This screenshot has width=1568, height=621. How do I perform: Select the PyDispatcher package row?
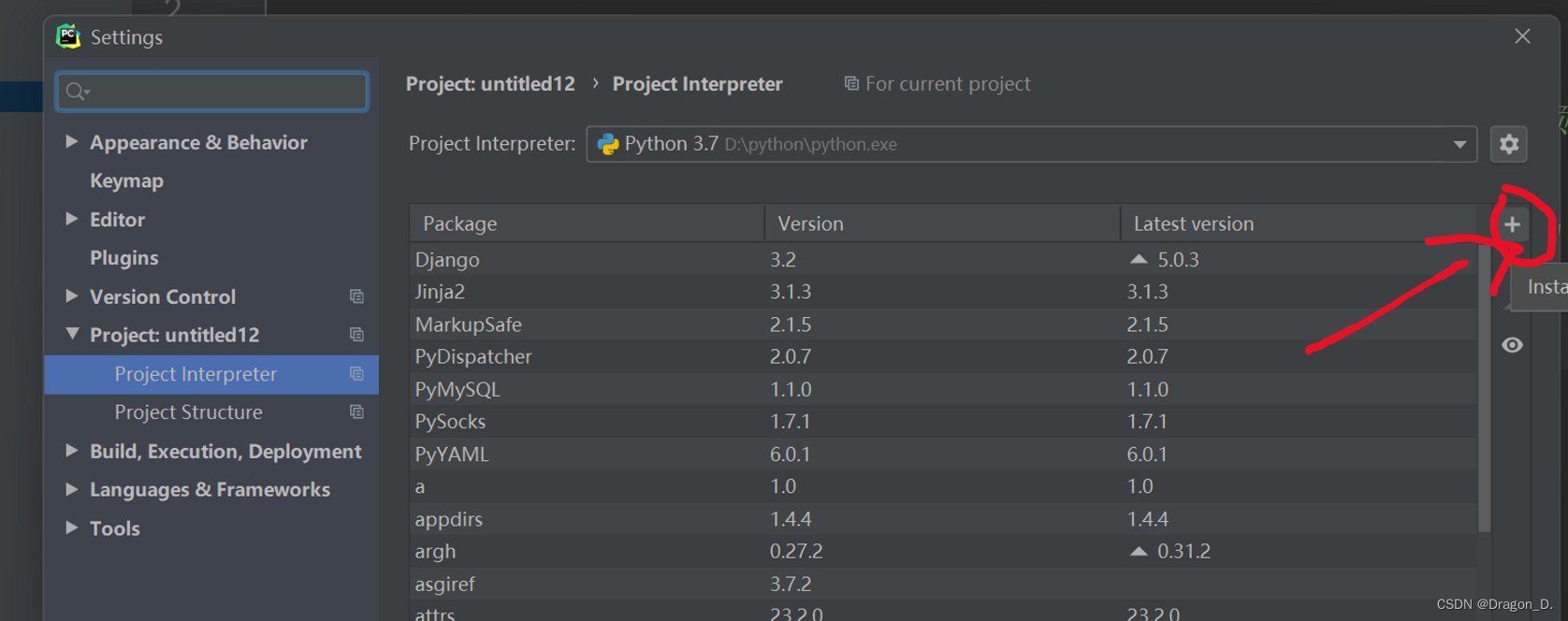pos(943,356)
